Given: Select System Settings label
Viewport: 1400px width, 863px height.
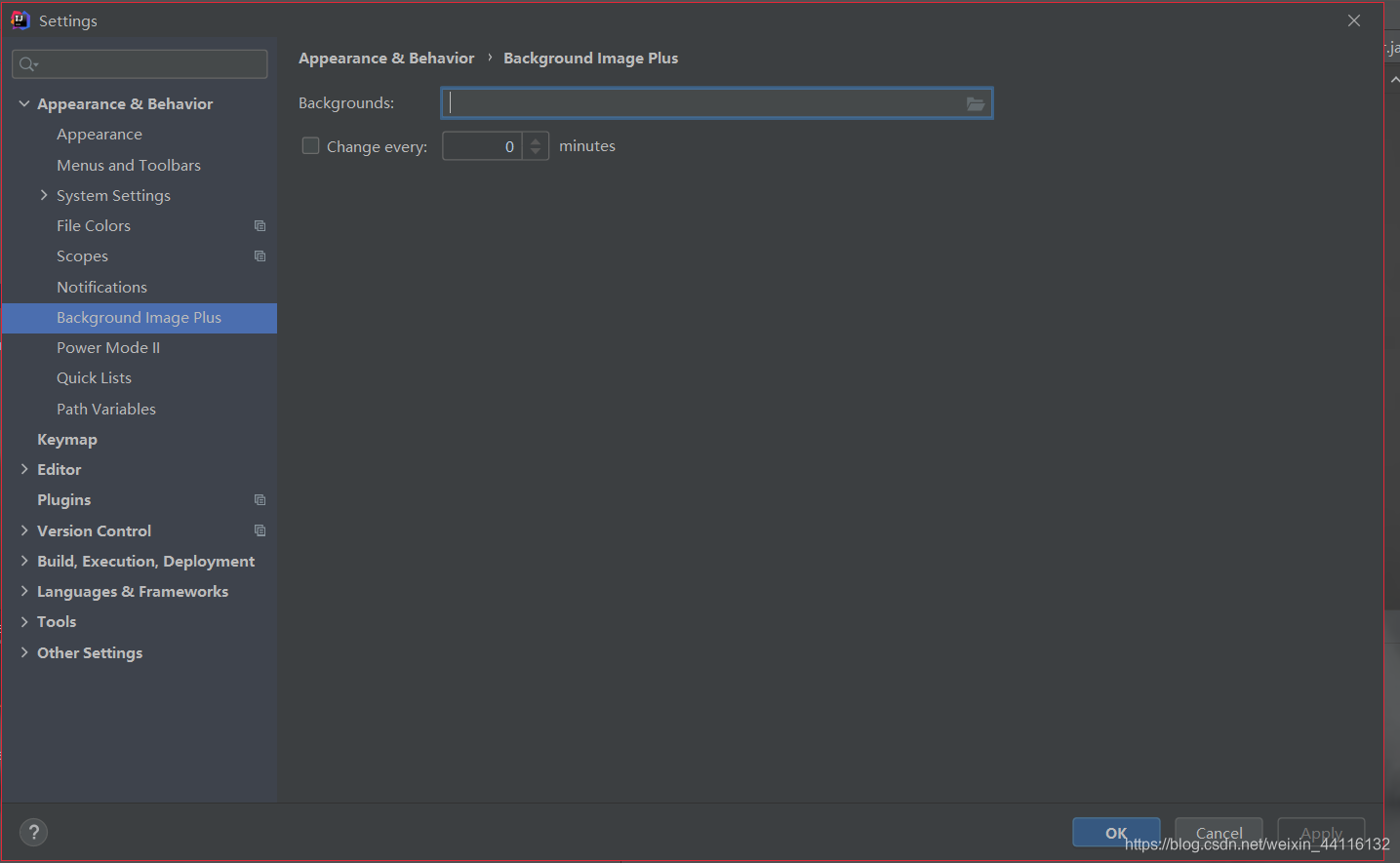Looking at the screenshot, I should point(113,195).
